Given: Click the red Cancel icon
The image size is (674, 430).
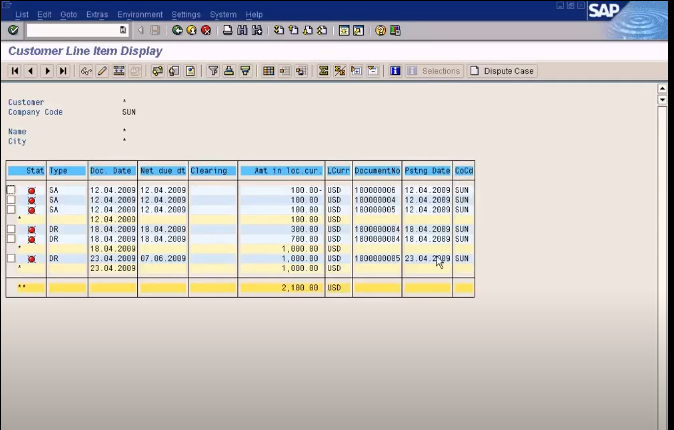Looking at the screenshot, I should click(x=206, y=30).
